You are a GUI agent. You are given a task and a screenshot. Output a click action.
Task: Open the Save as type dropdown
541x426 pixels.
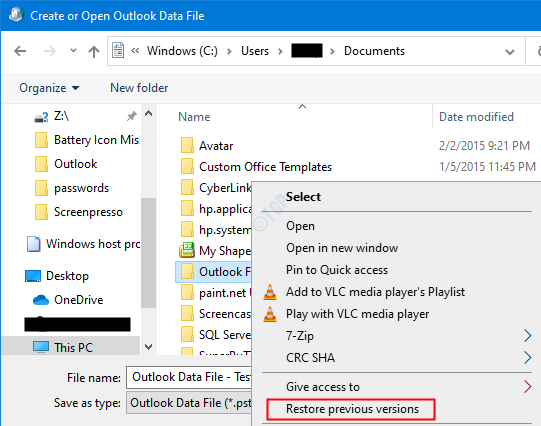[x=189, y=403]
